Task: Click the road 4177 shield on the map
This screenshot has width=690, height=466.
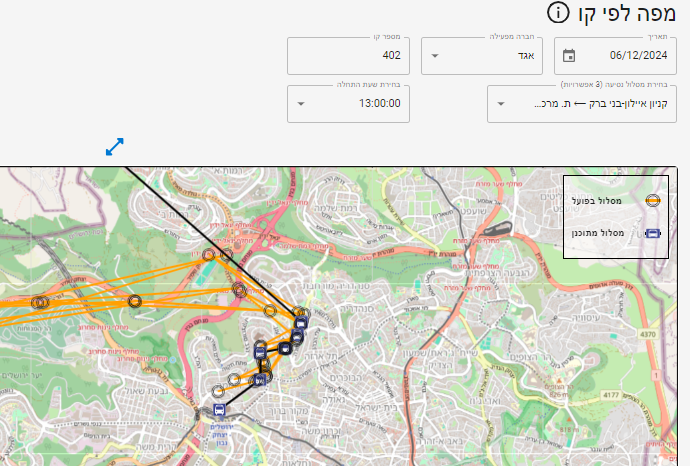Action: 611,395
